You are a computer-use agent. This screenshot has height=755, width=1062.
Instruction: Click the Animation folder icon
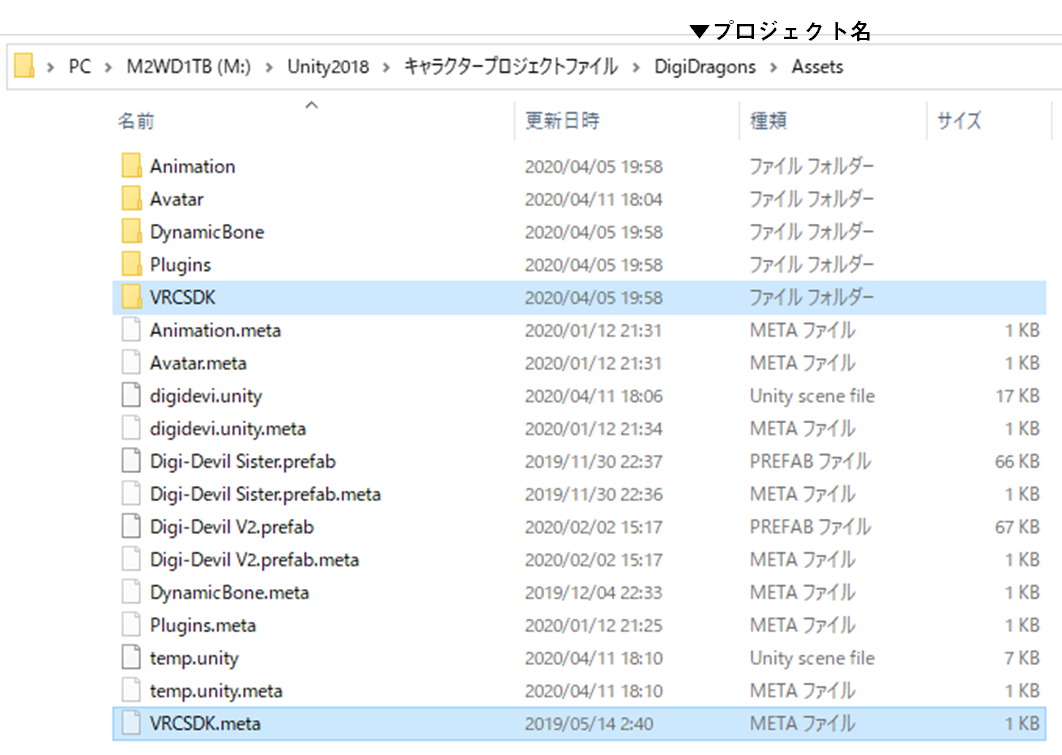pos(131,165)
